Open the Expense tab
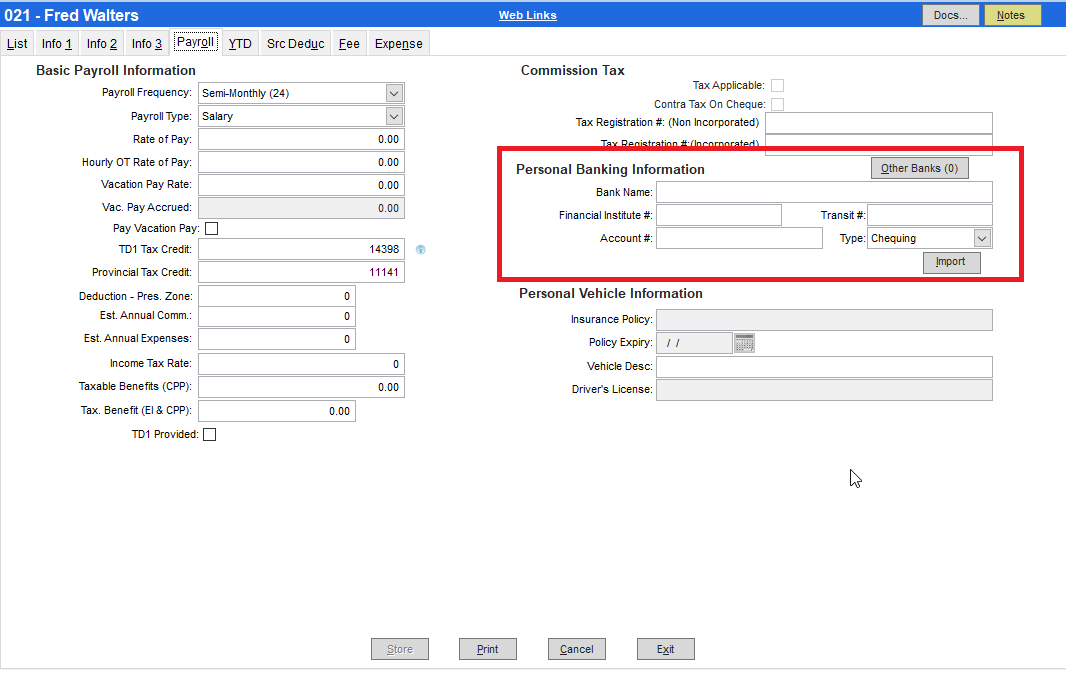Viewport: 1066px width, 673px height. pyautogui.click(x=398, y=43)
